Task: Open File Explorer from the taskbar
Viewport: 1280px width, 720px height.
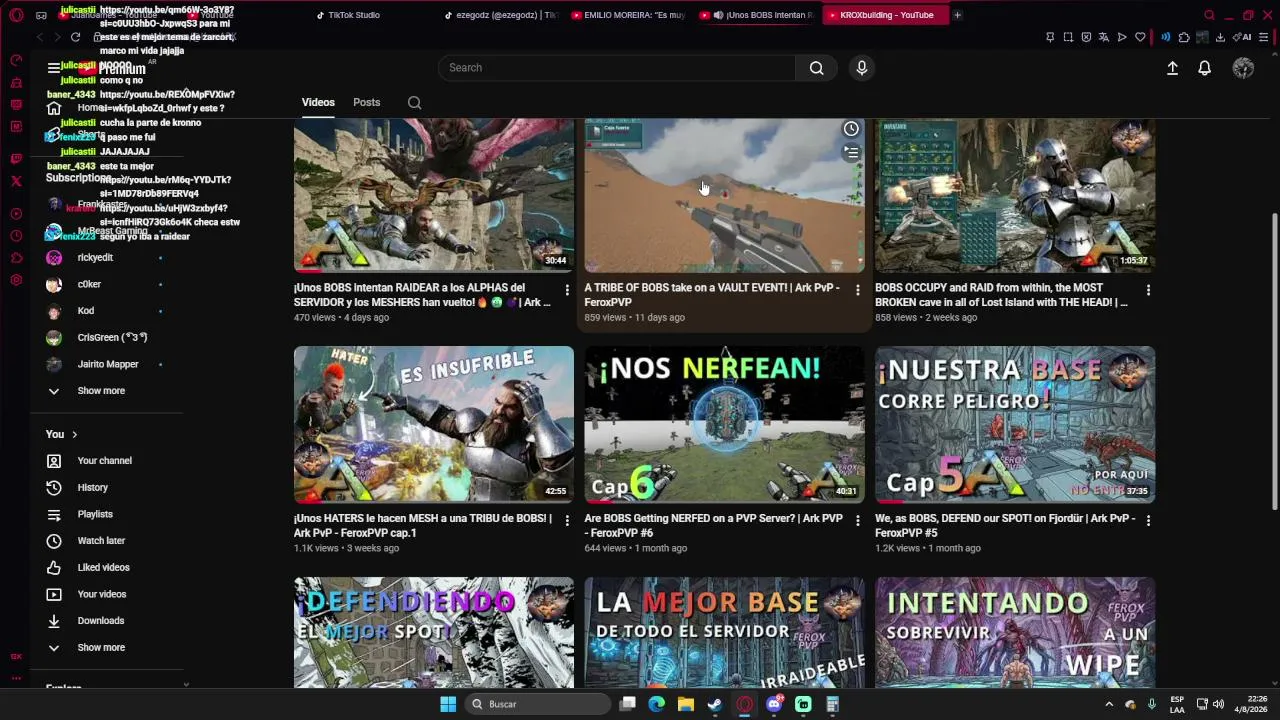Action: [686, 704]
